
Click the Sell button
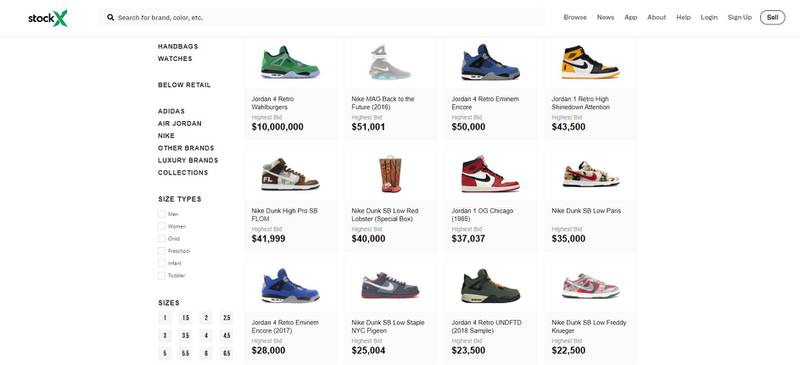(x=772, y=17)
